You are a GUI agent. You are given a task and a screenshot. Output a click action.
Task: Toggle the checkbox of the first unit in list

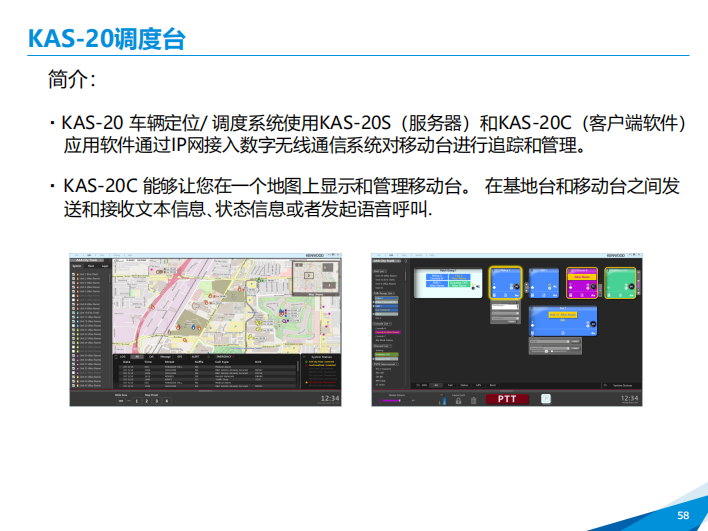74,273
